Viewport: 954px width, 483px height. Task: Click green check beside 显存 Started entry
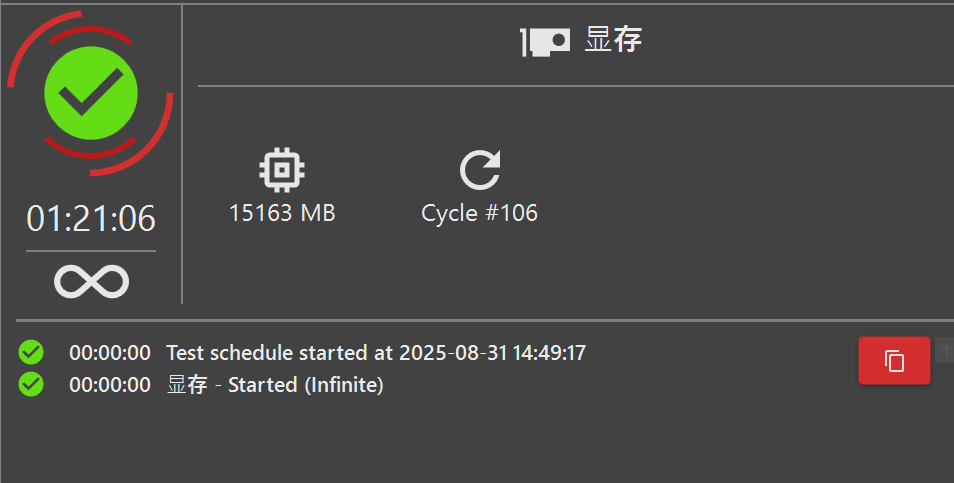click(x=31, y=384)
